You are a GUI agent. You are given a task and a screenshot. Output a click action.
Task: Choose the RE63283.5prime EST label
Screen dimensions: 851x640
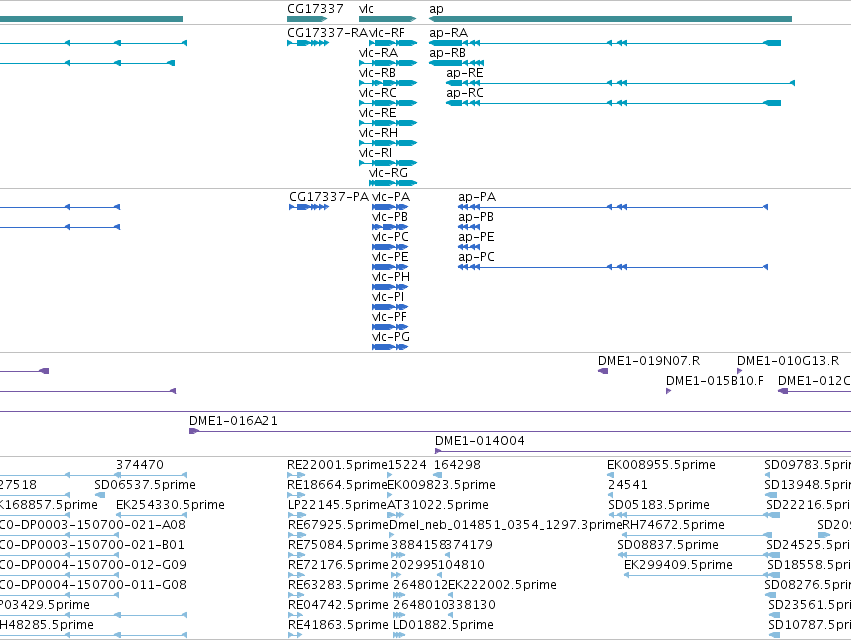(338, 585)
